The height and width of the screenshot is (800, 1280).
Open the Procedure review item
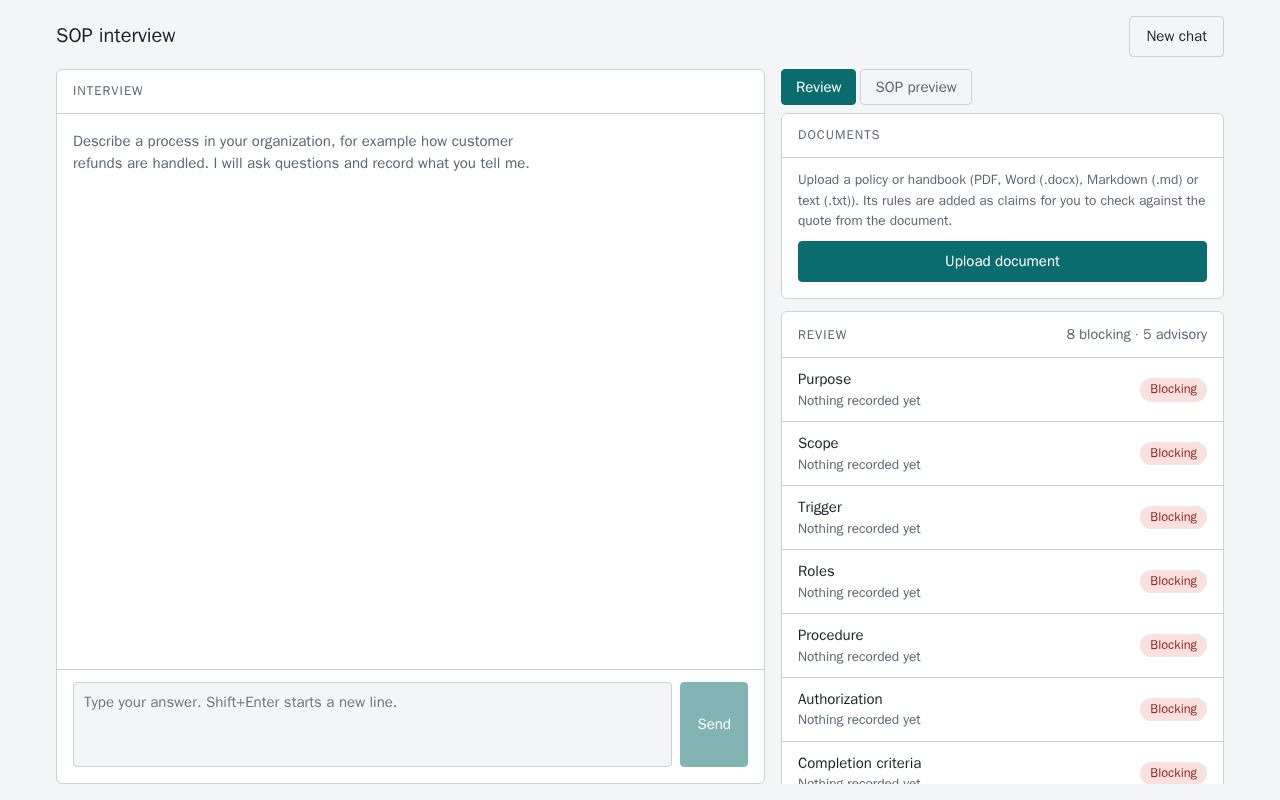(x=1002, y=646)
